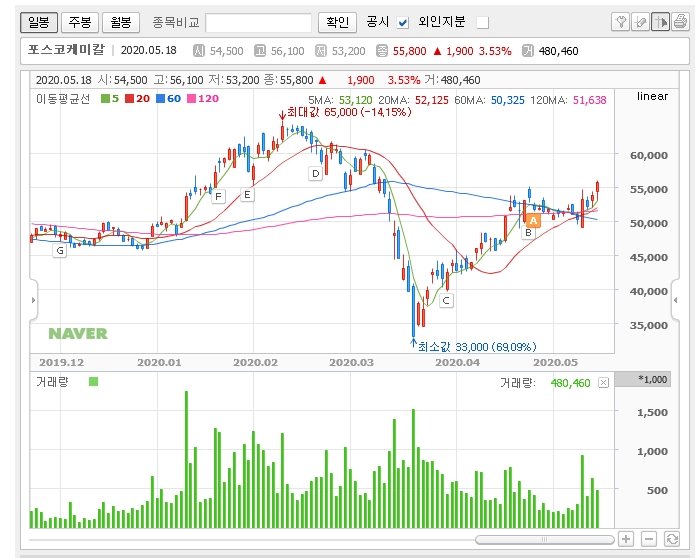Click the 120MA value 51,638
Screen dimensions: 700x558
[590, 100]
